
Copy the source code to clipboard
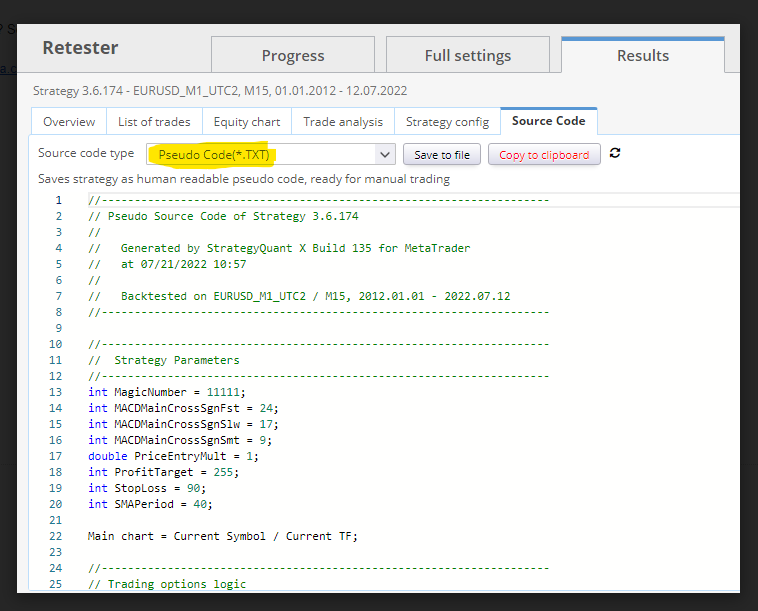pyautogui.click(x=544, y=155)
